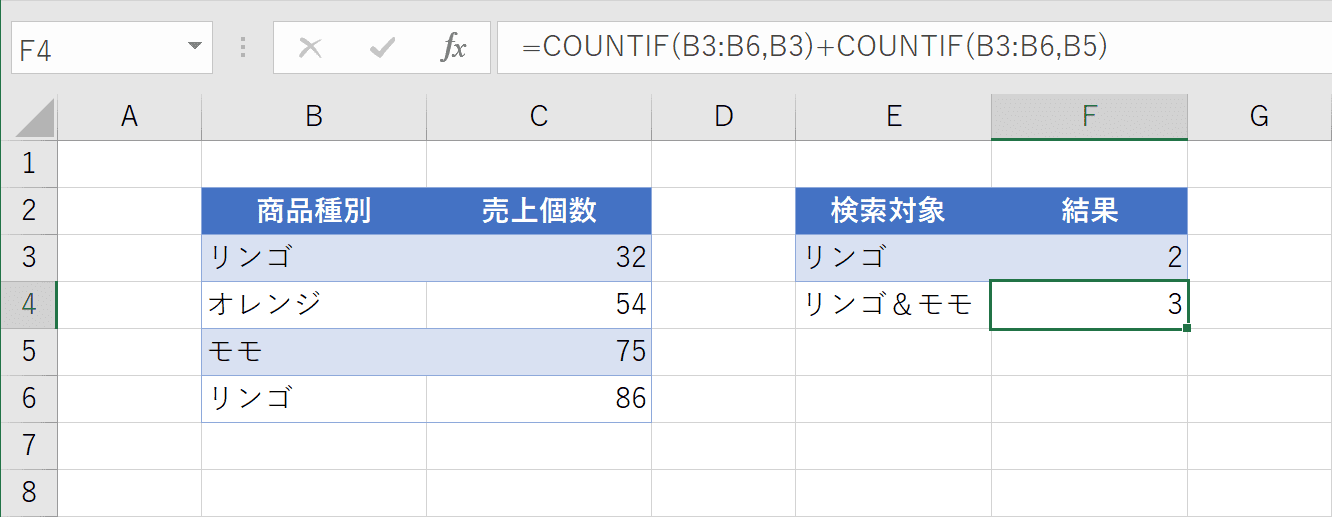Select column F header
1332x517 pixels.
[x=1090, y=117]
